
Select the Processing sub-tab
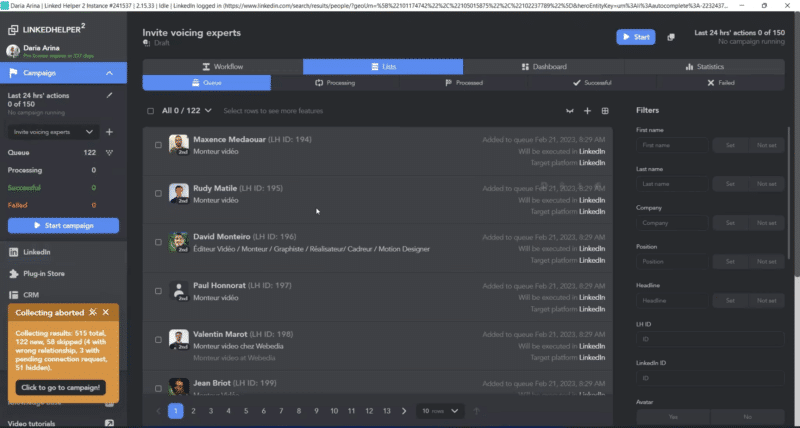pos(335,83)
